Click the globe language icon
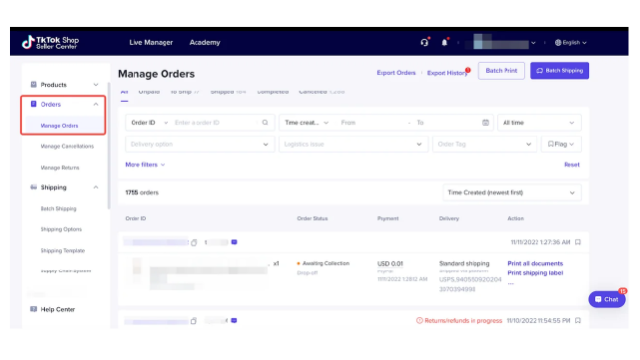 (x=558, y=42)
